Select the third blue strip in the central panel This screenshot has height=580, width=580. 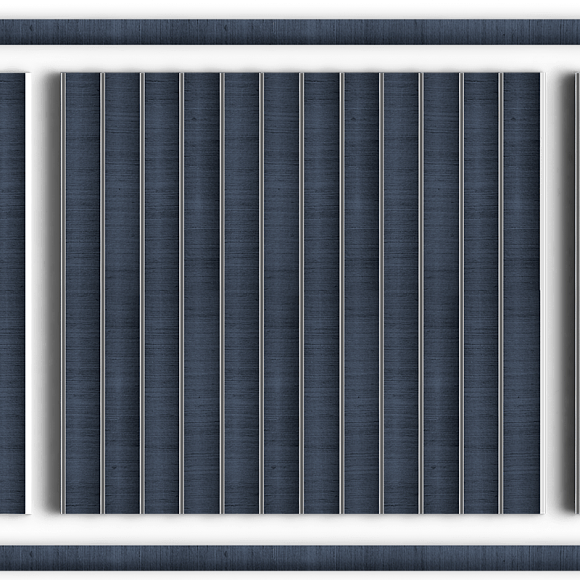point(162,293)
